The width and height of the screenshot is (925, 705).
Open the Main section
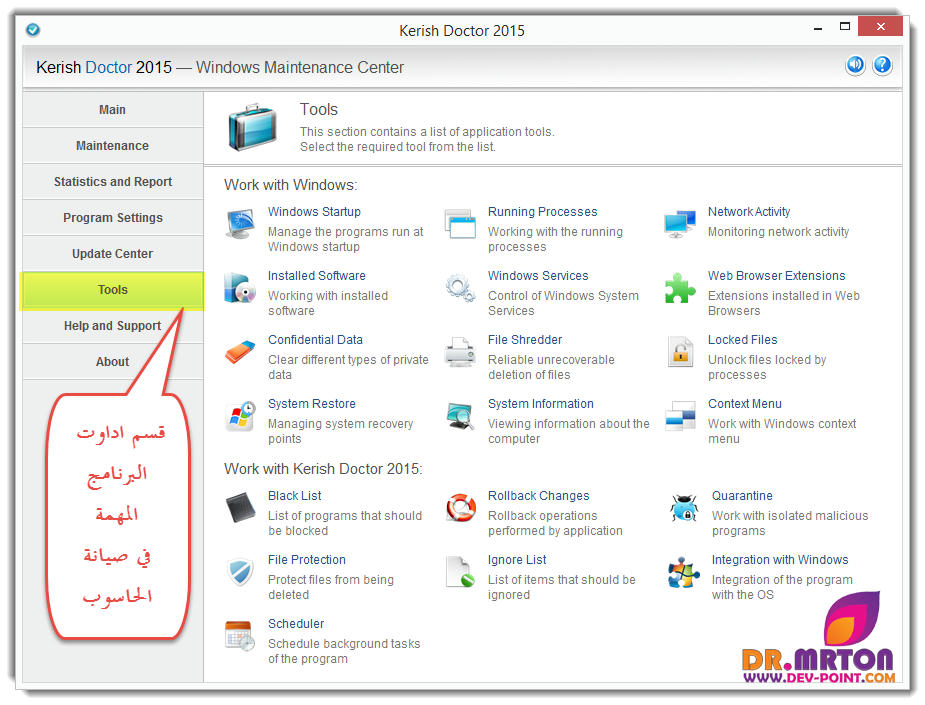coord(113,110)
